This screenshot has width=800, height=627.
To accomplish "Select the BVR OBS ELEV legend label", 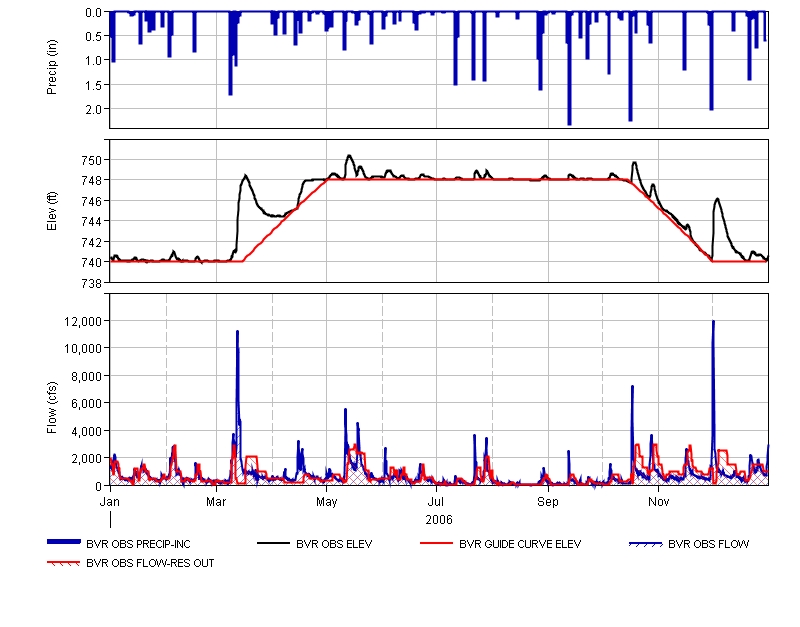I will [334, 544].
